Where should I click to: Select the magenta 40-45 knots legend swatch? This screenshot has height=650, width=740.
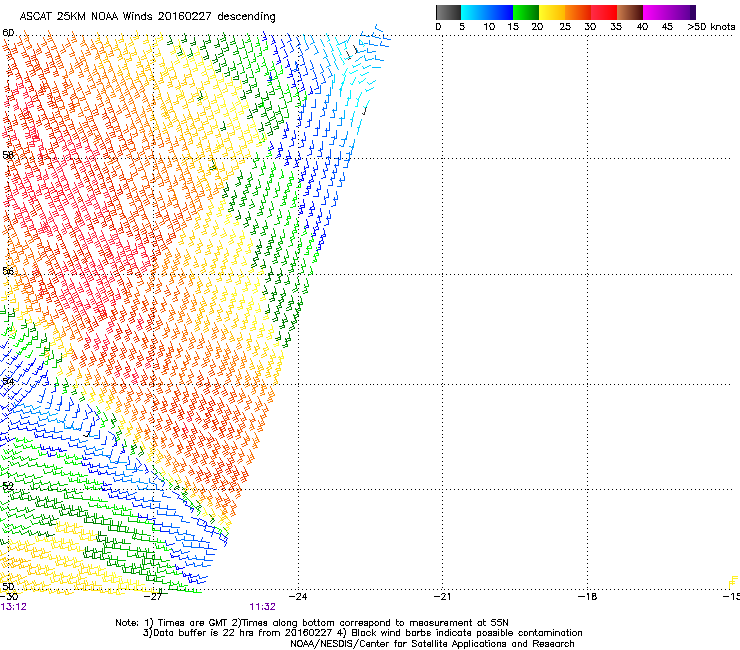[656, 12]
